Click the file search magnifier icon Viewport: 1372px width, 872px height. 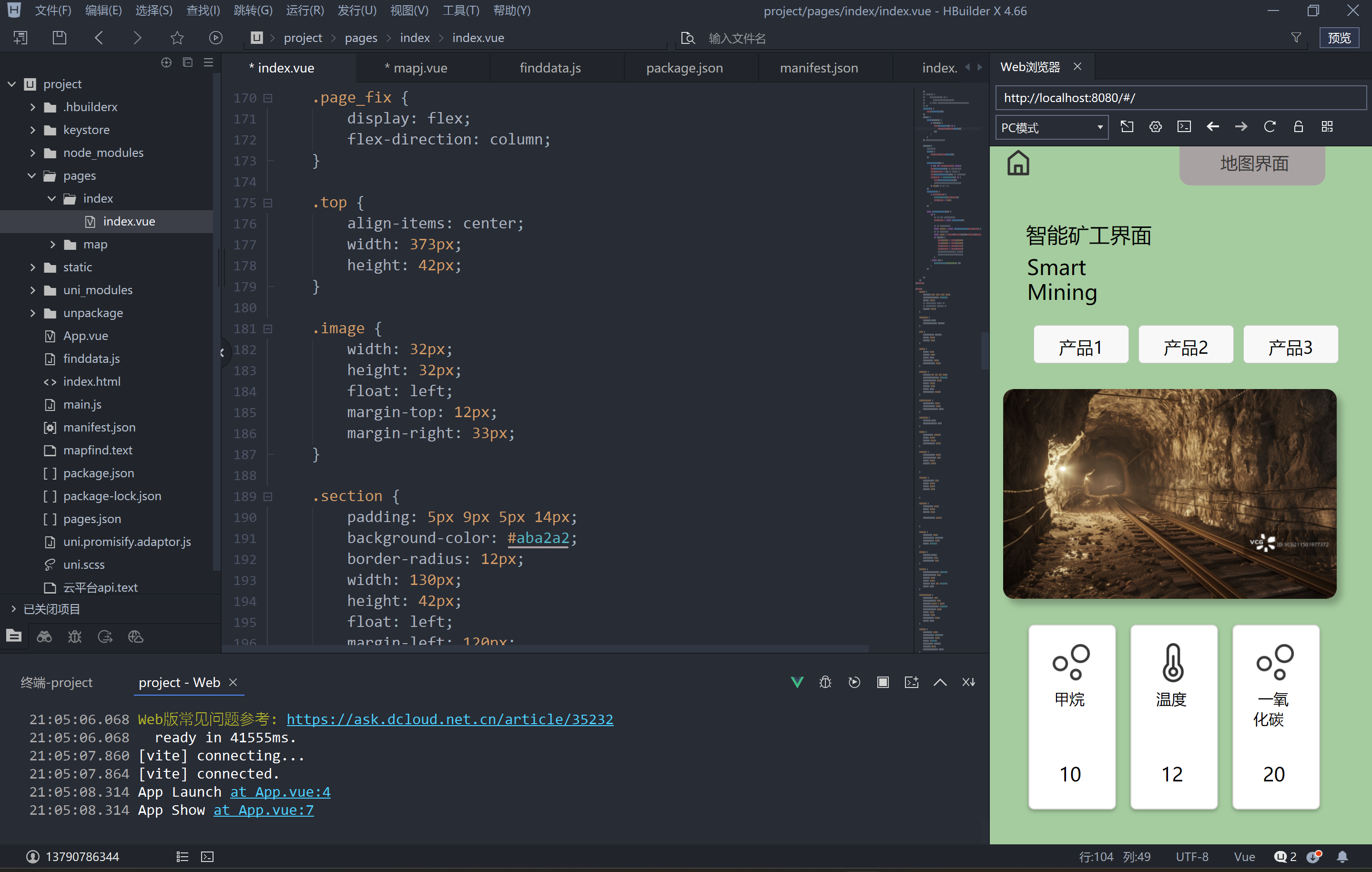pyautogui.click(x=688, y=38)
